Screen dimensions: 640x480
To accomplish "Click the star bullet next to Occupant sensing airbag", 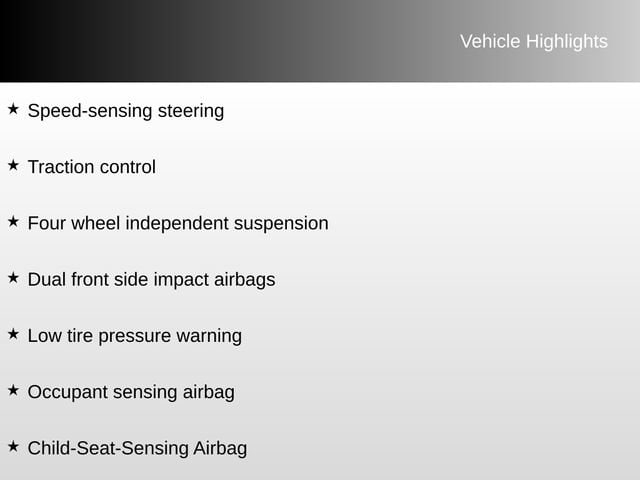I will click(13, 390).
